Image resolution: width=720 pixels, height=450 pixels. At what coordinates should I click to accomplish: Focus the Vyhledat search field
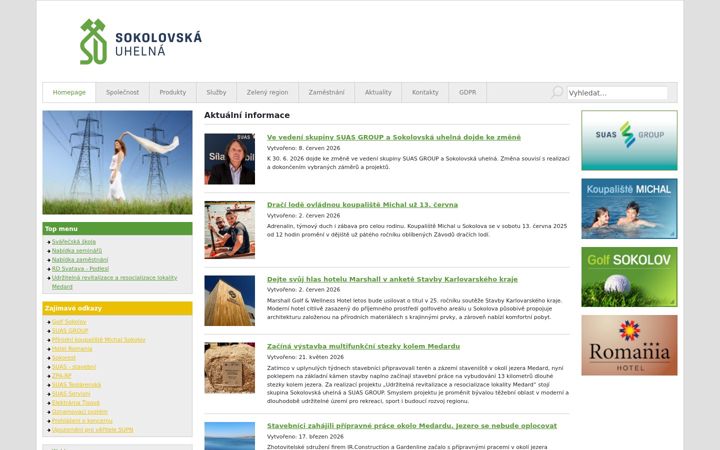click(x=617, y=93)
